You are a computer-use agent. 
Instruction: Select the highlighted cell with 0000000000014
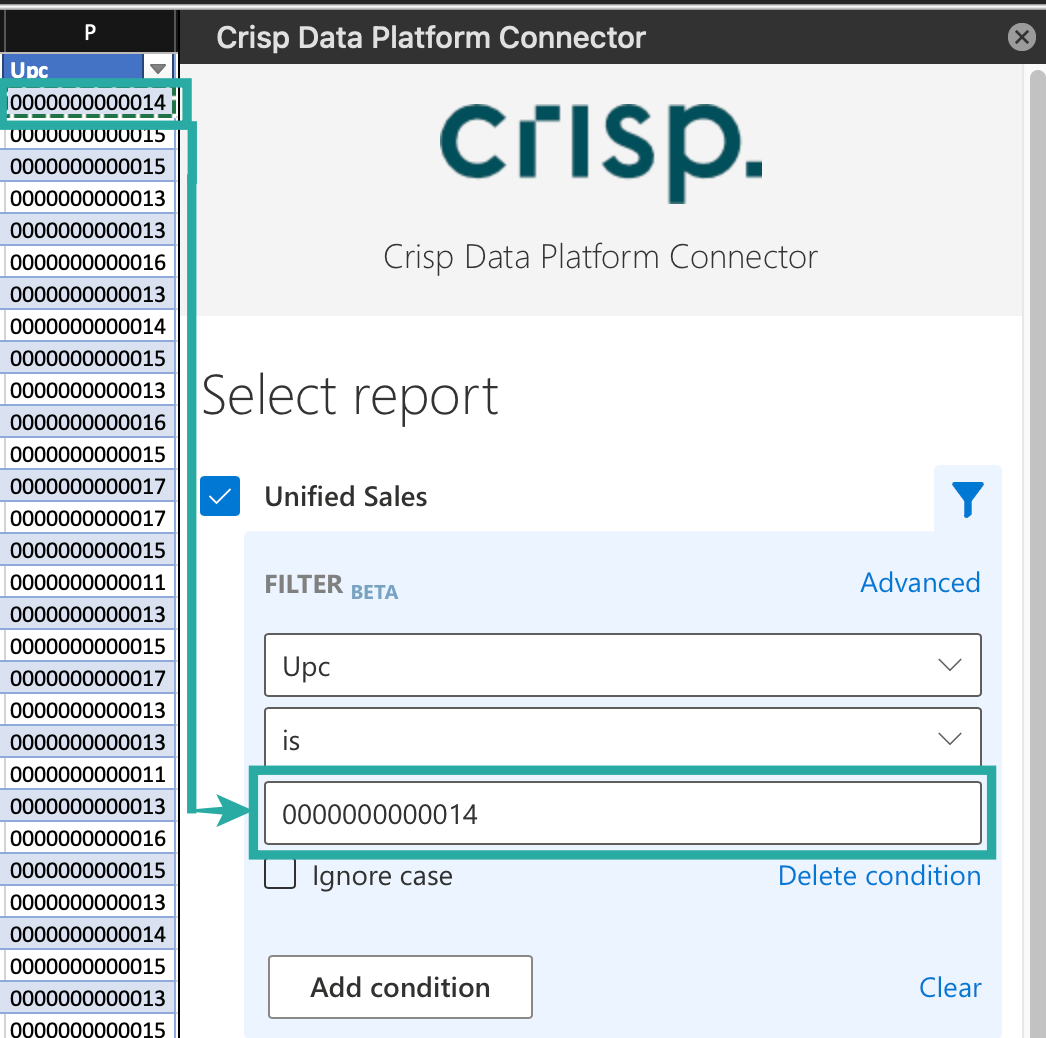88,101
